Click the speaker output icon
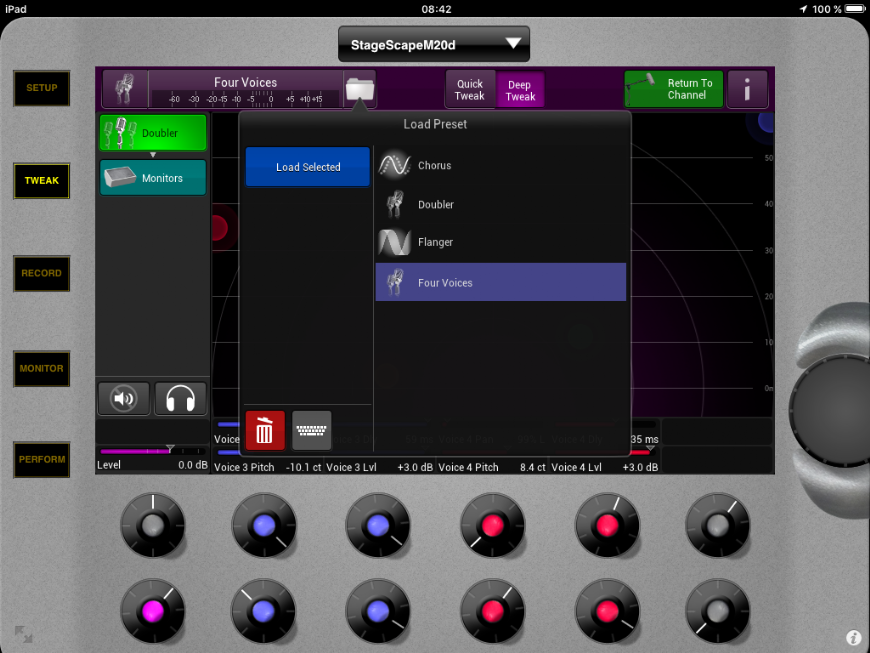870x653 pixels. pyautogui.click(x=124, y=399)
